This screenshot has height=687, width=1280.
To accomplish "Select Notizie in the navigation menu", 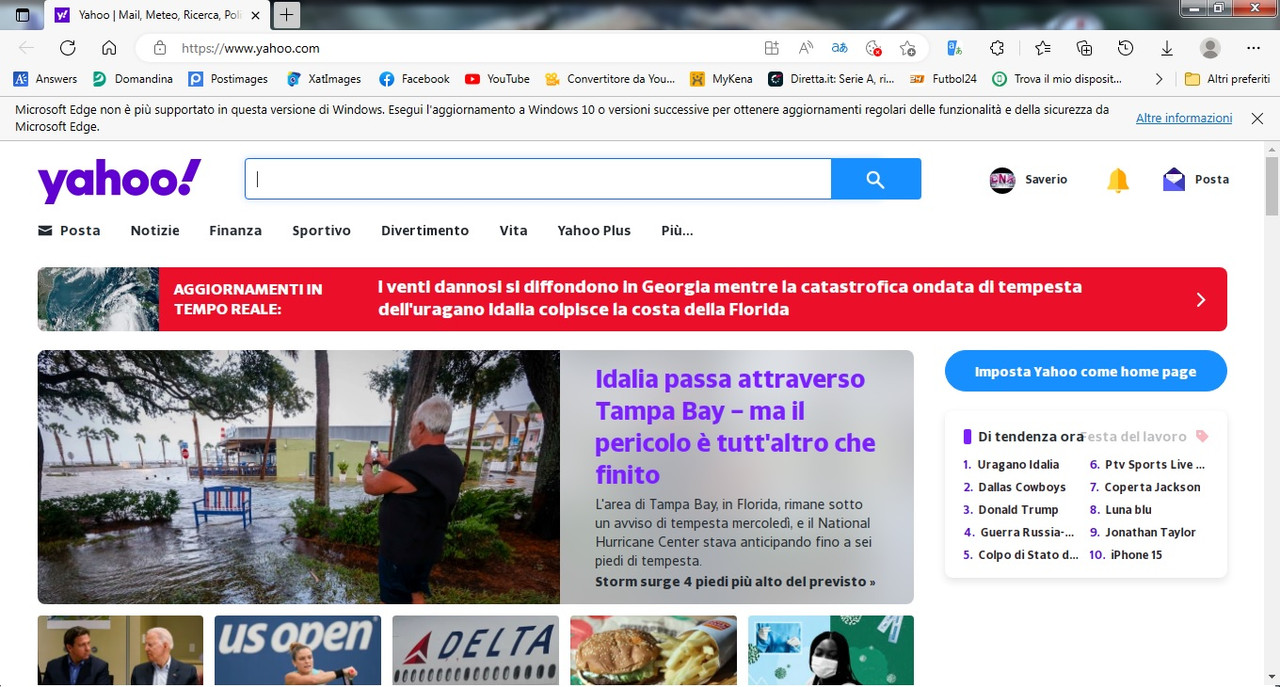I will click(155, 230).
